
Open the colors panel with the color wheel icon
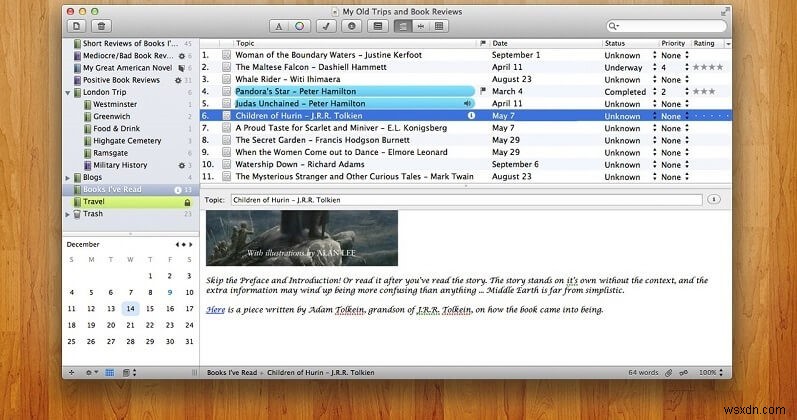point(299,25)
